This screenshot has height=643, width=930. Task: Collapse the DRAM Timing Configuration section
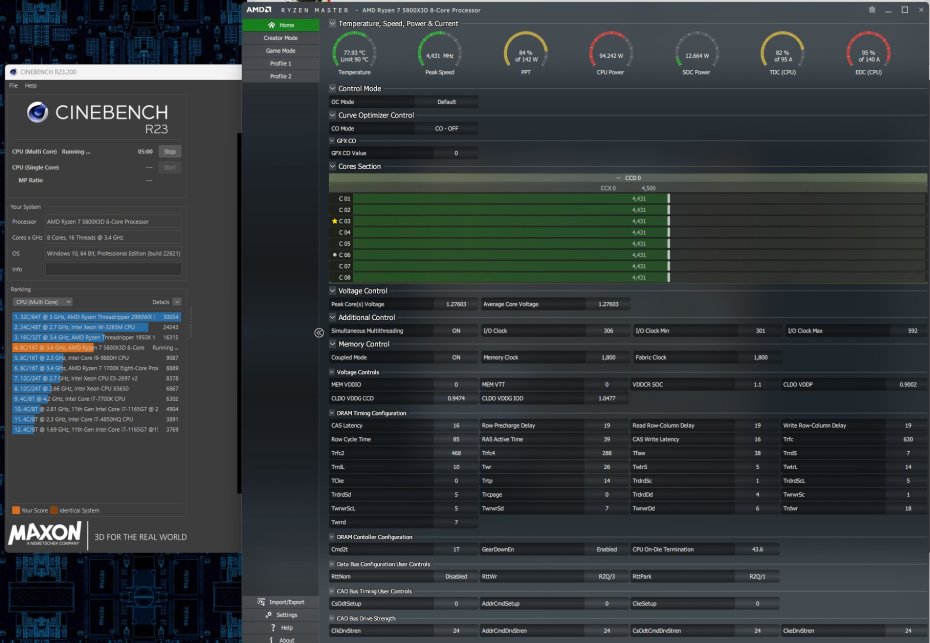tap(333, 413)
